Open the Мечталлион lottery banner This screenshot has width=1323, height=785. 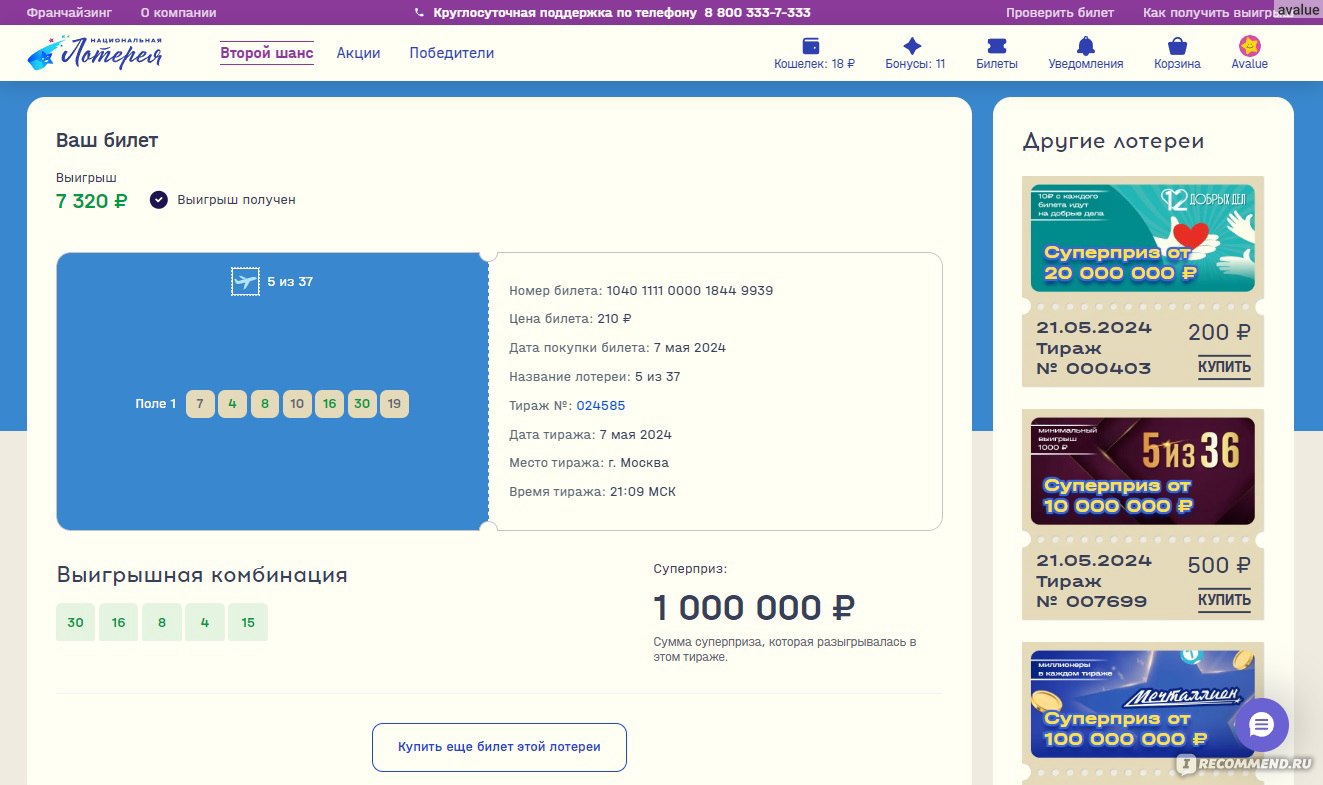tap(1143, 704)
